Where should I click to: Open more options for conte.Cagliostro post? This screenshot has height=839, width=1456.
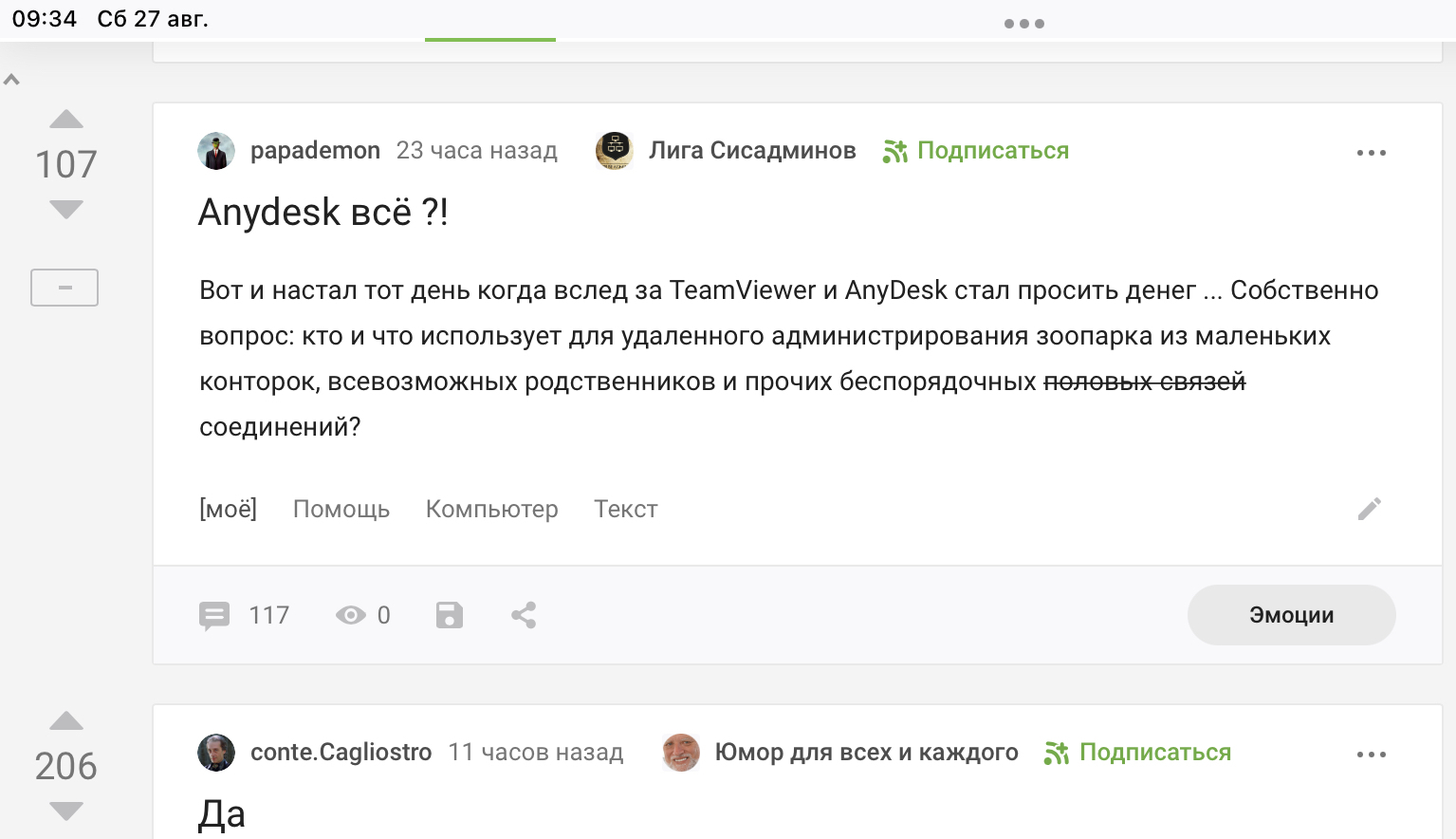[1372, 755]
